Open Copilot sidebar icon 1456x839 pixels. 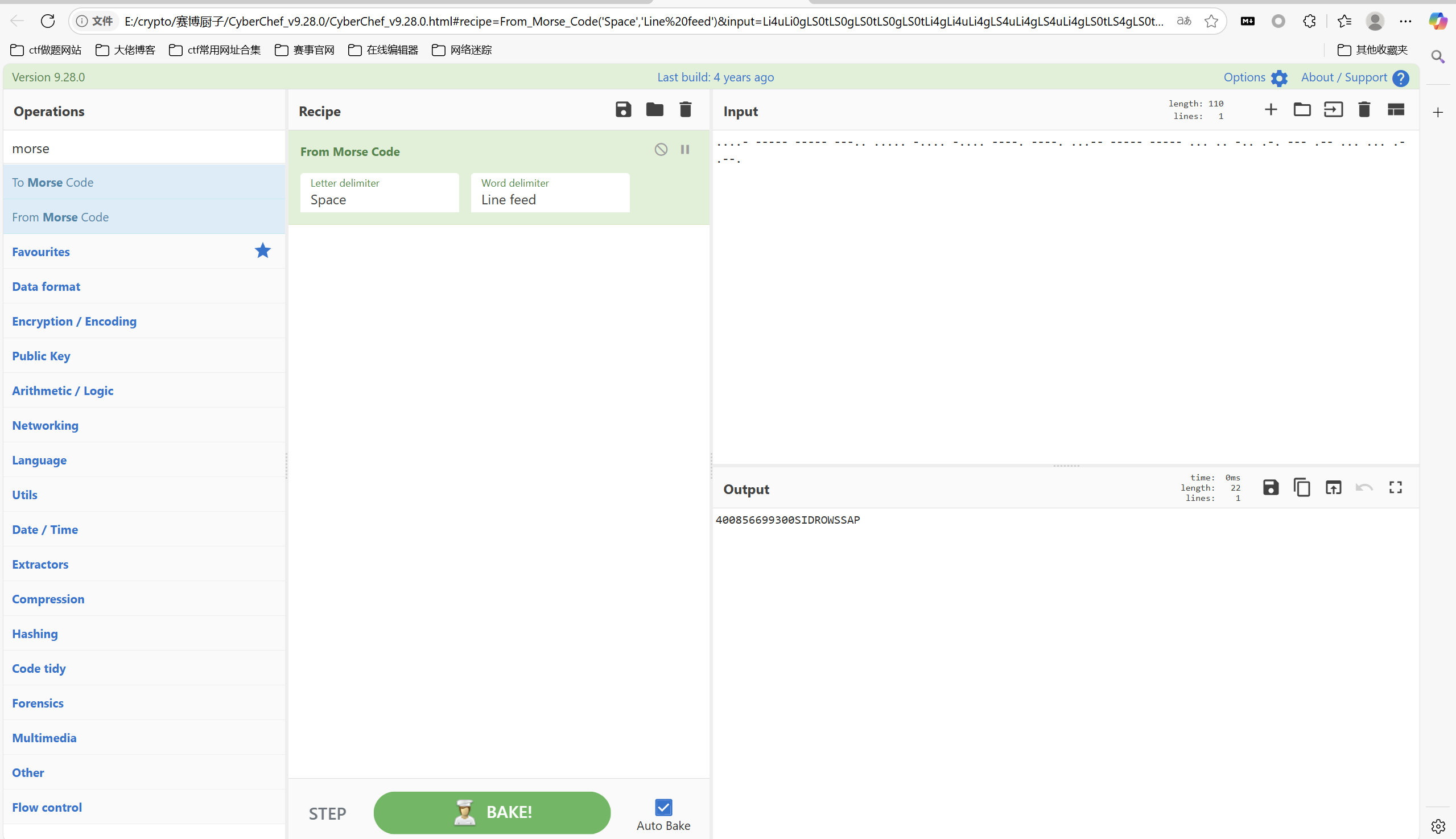coord(1438,21)
